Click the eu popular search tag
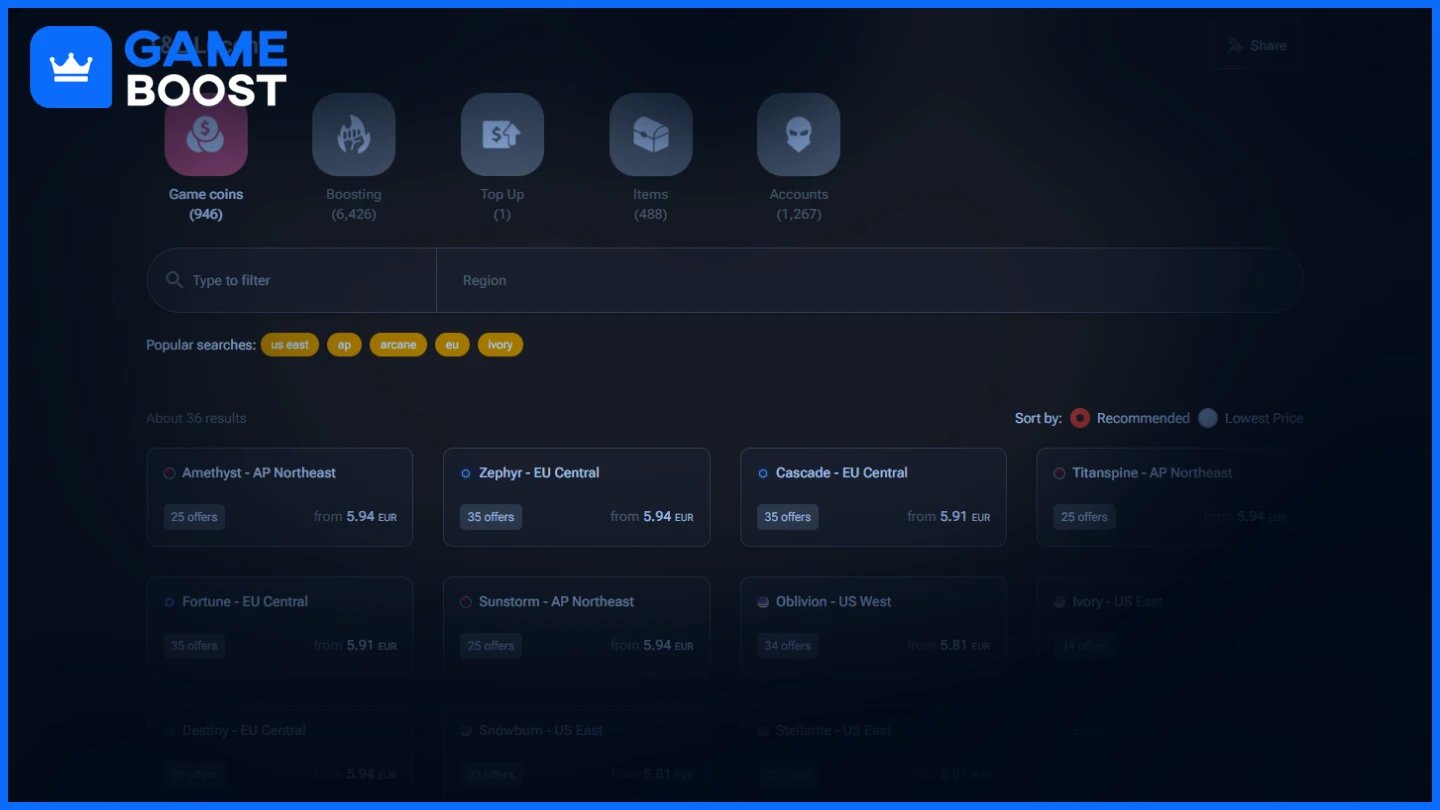This screenshot has width=1440, height=810. pos(452,345)
